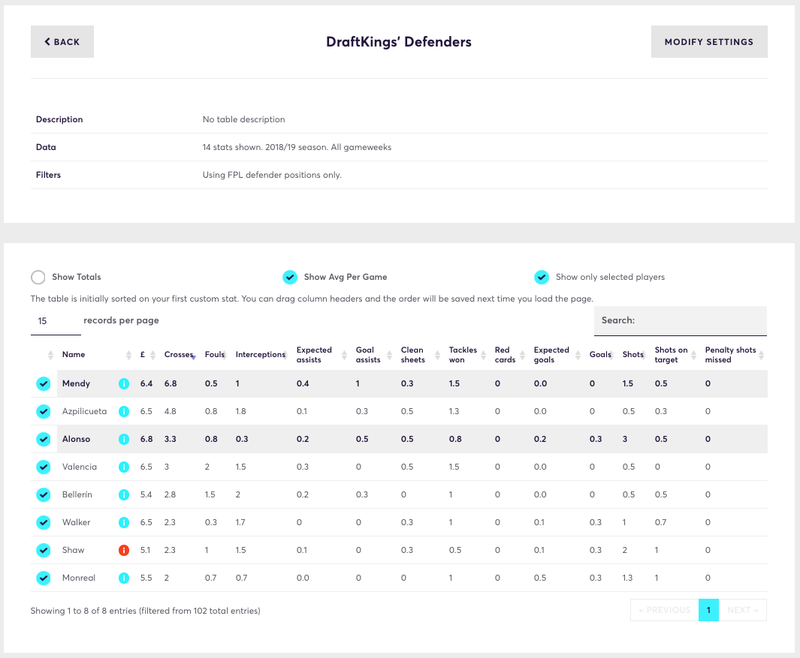Sort table by Goals column
This screenshot has width=800, height=658.
coord(600,355)
